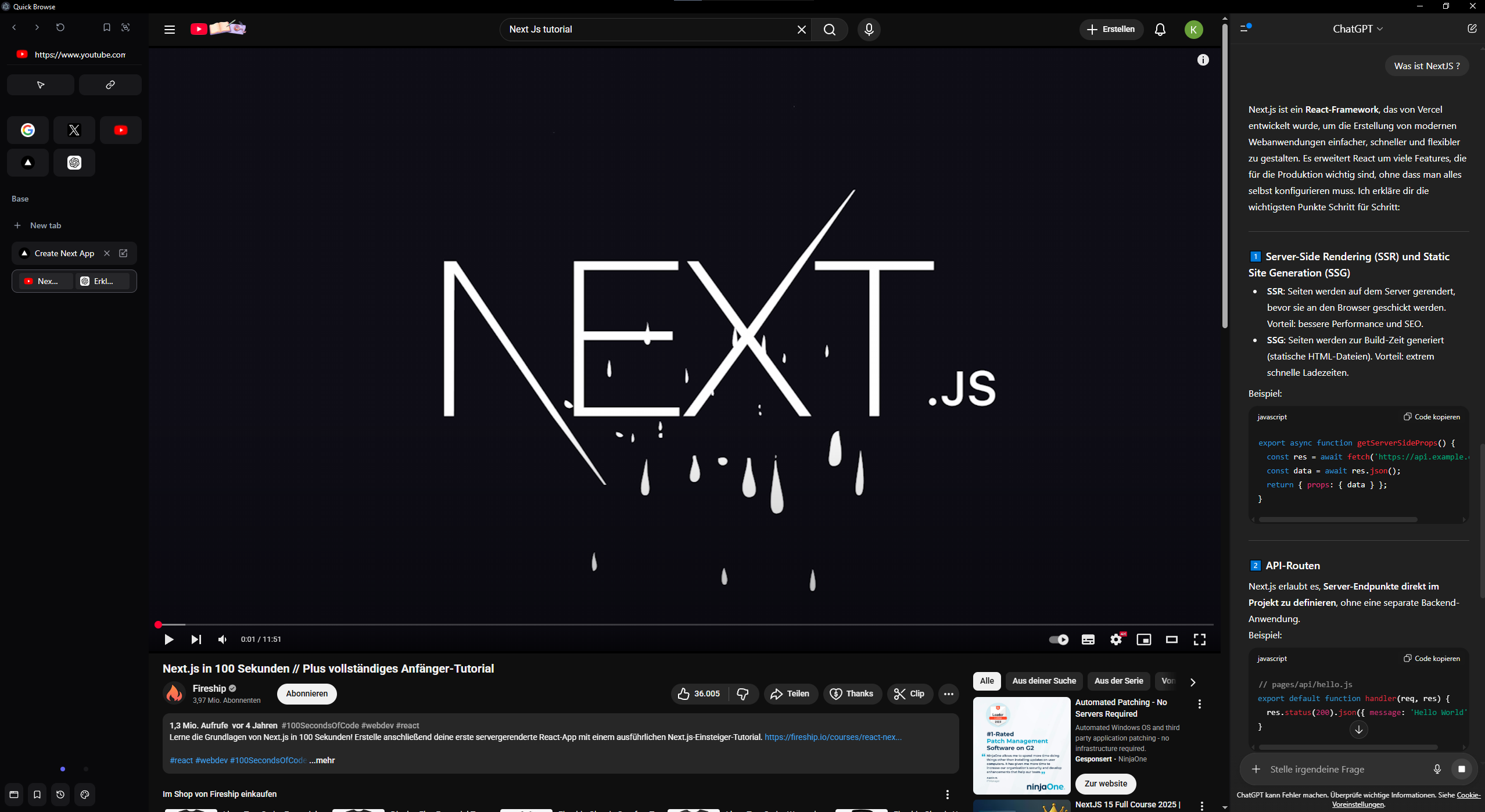
Task: Copy the getServerSideProps code block
Action: (1432, 417)
